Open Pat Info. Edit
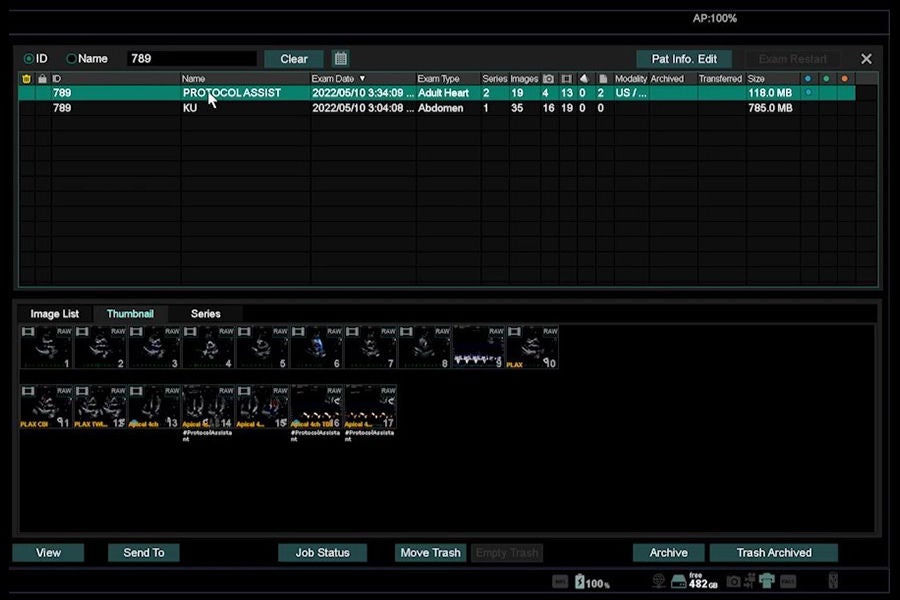The width and height of the screenshot is (900, 600). click(684, 59)
